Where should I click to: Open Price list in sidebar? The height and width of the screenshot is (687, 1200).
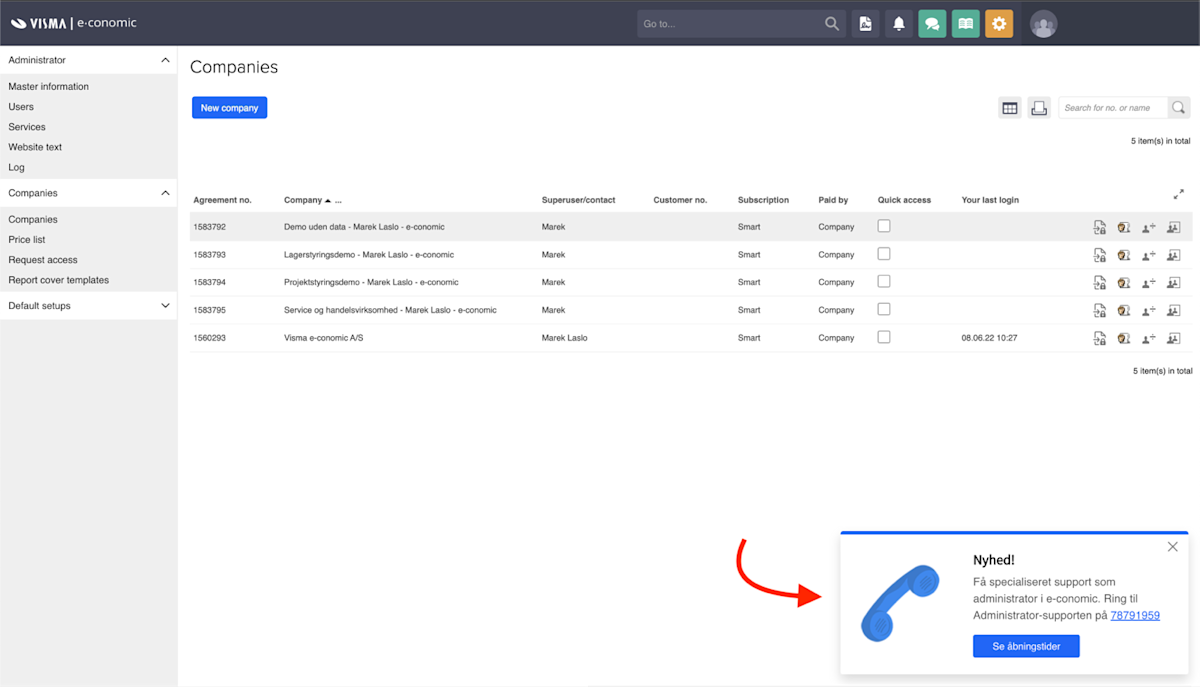click(x=27, y=240)
